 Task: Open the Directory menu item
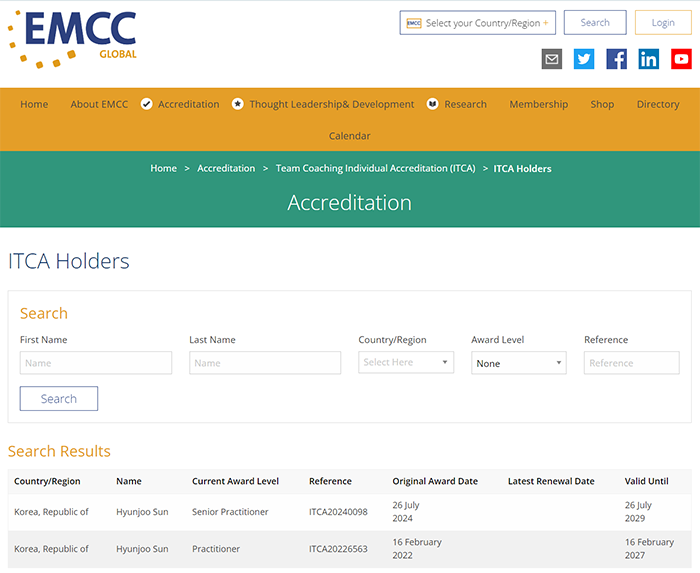tap(658, 104)
